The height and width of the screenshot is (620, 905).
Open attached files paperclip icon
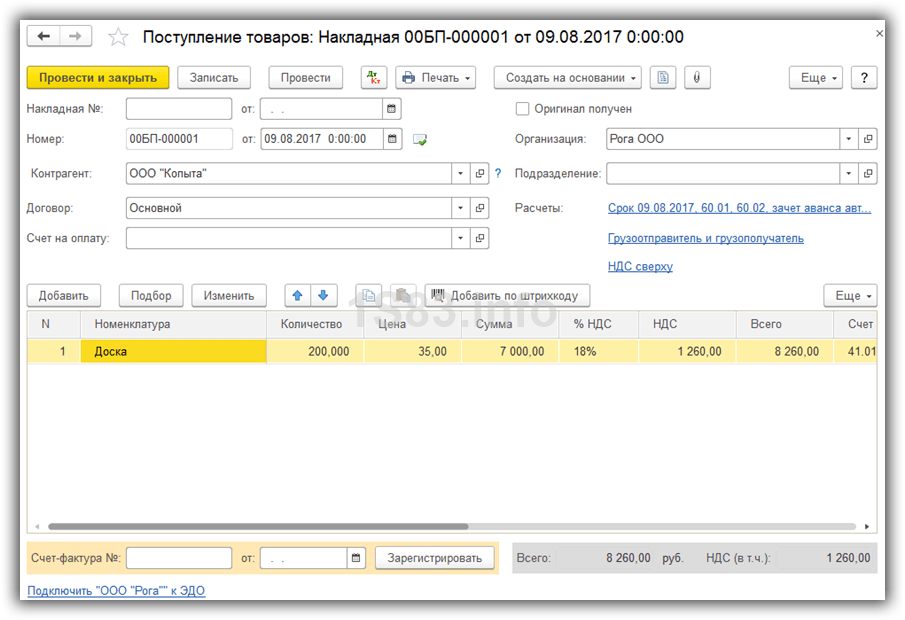click(697, 77)
